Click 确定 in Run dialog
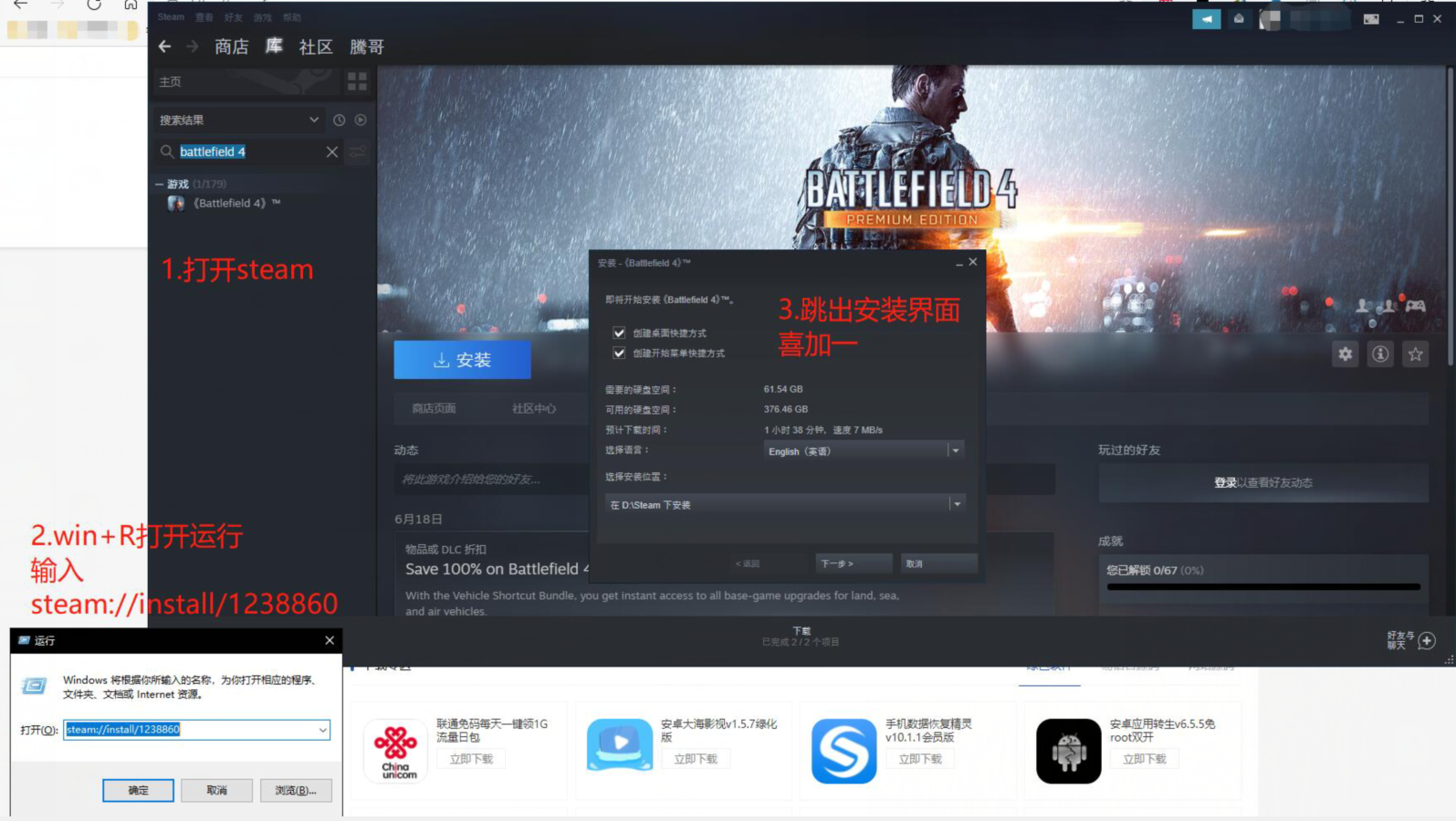Viewport: 1456px width, 821px height. coord(138,790)
